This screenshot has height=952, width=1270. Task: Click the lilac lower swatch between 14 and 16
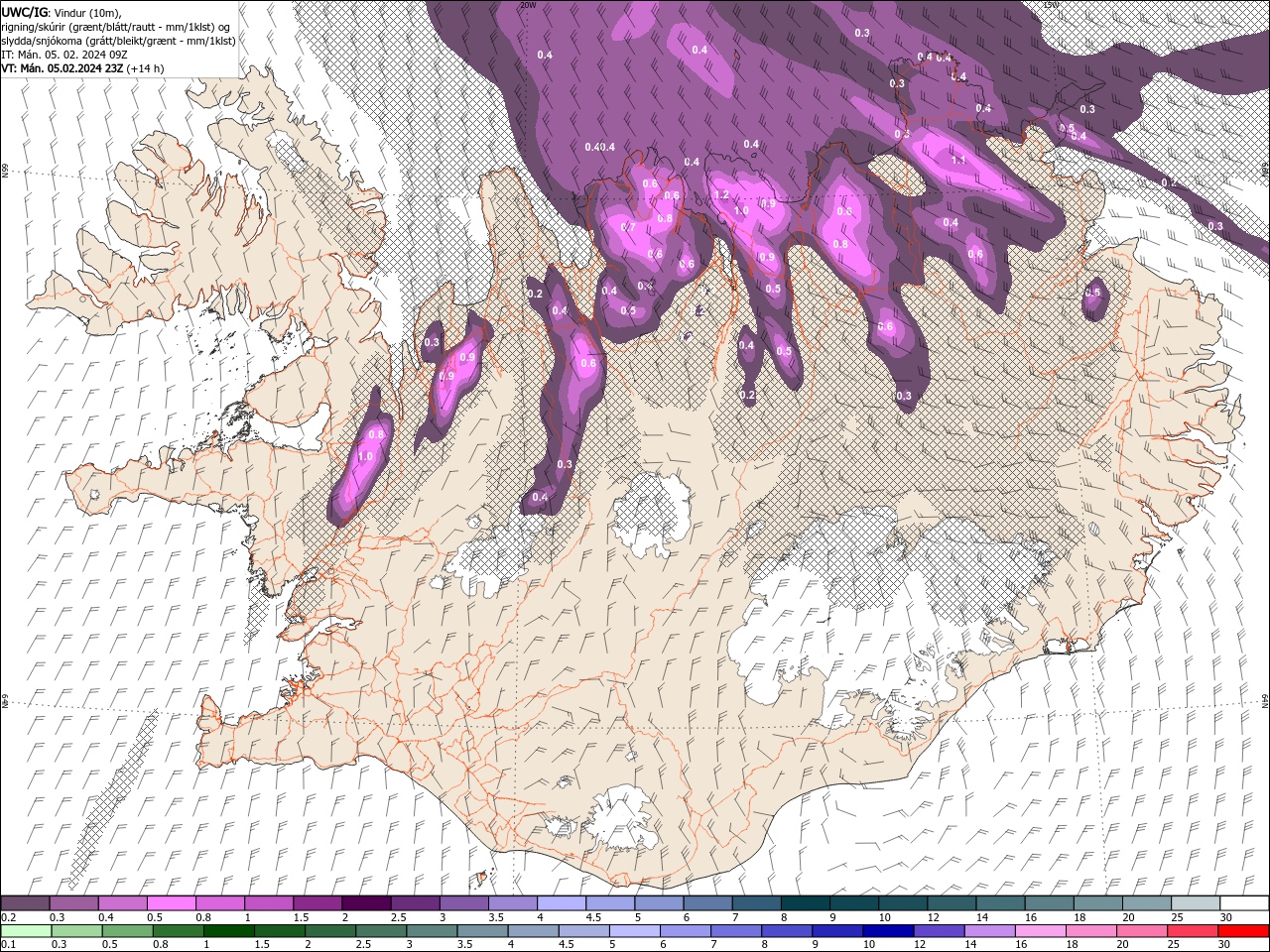988,931
